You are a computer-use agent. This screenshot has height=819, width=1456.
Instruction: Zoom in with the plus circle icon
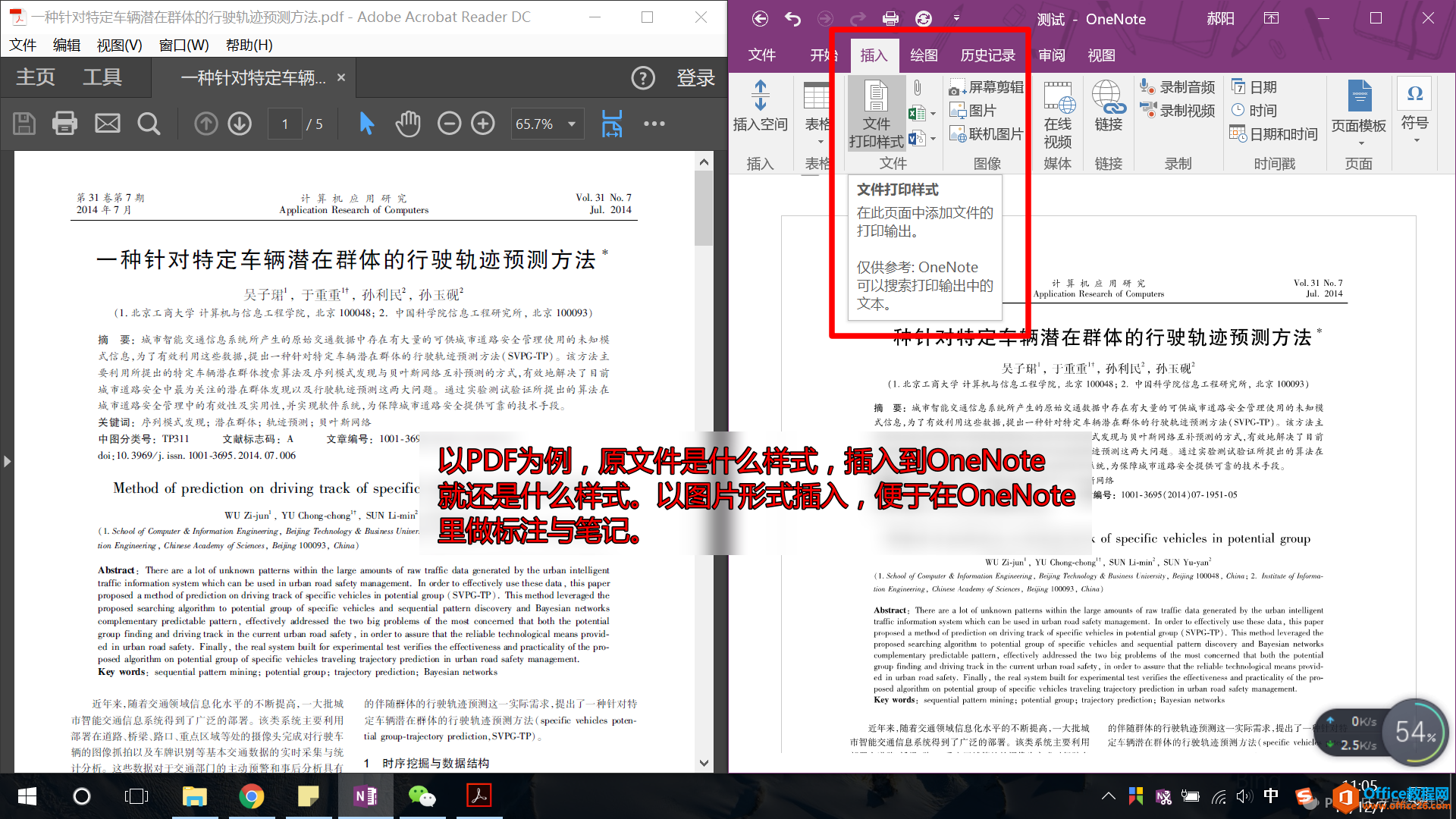(483, 123)
